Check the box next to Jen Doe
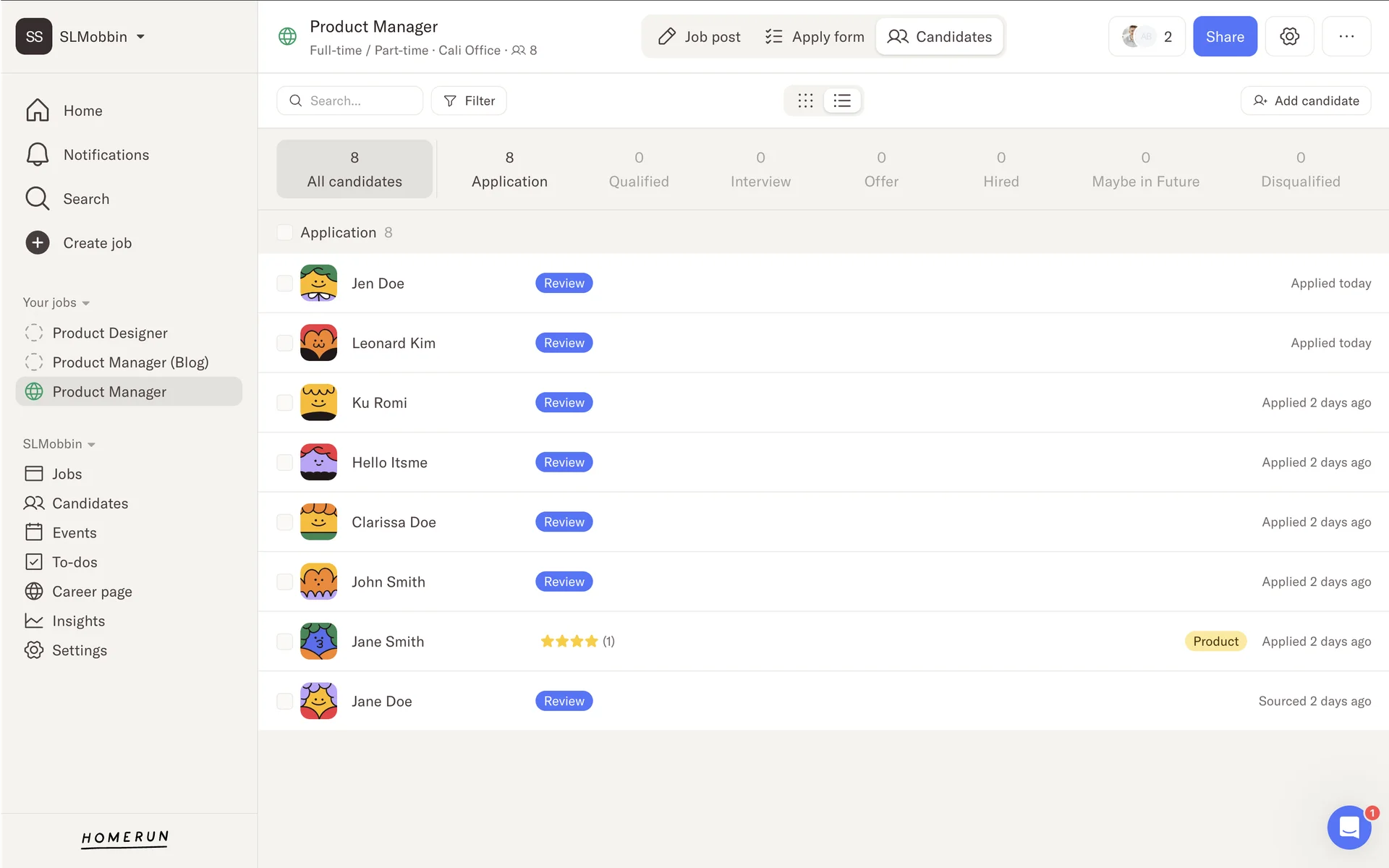Image resolution: width=1389 pixels, height=868 pixels. (x=285, y=284)
